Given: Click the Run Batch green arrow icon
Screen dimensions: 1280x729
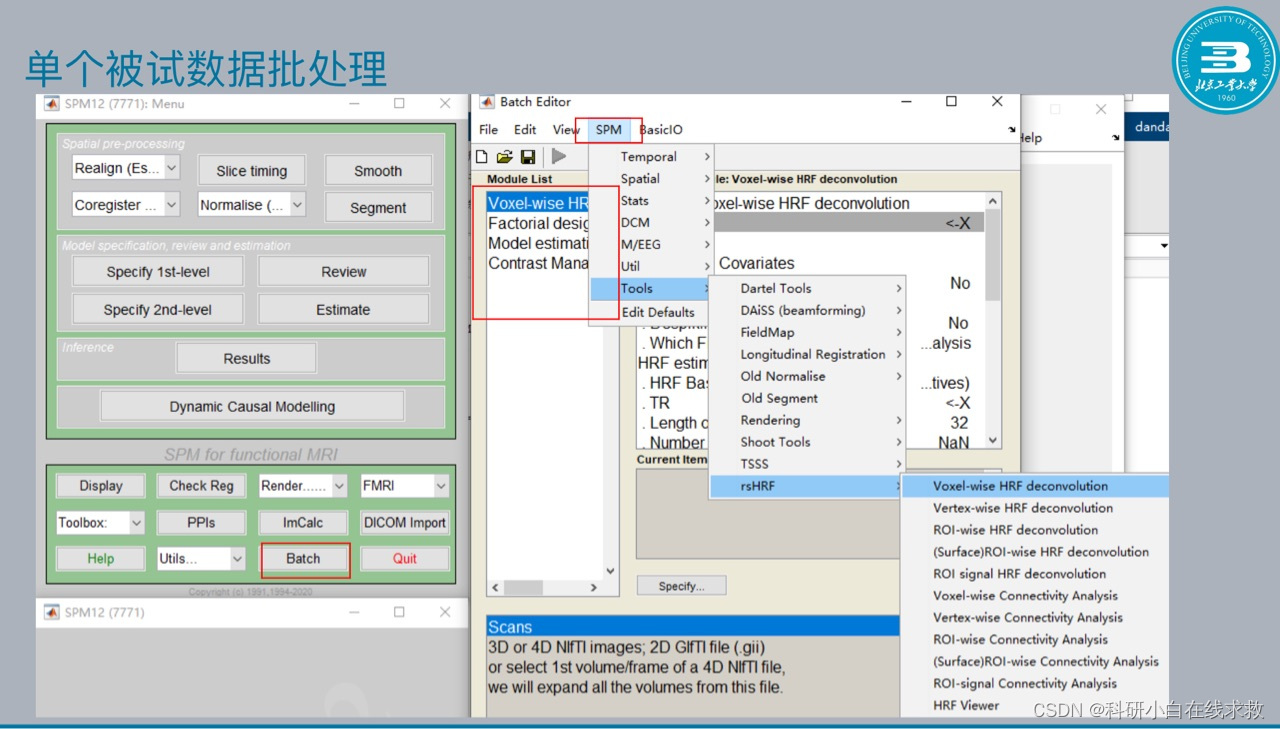Looking at the screenshot, I should (559, 156).
